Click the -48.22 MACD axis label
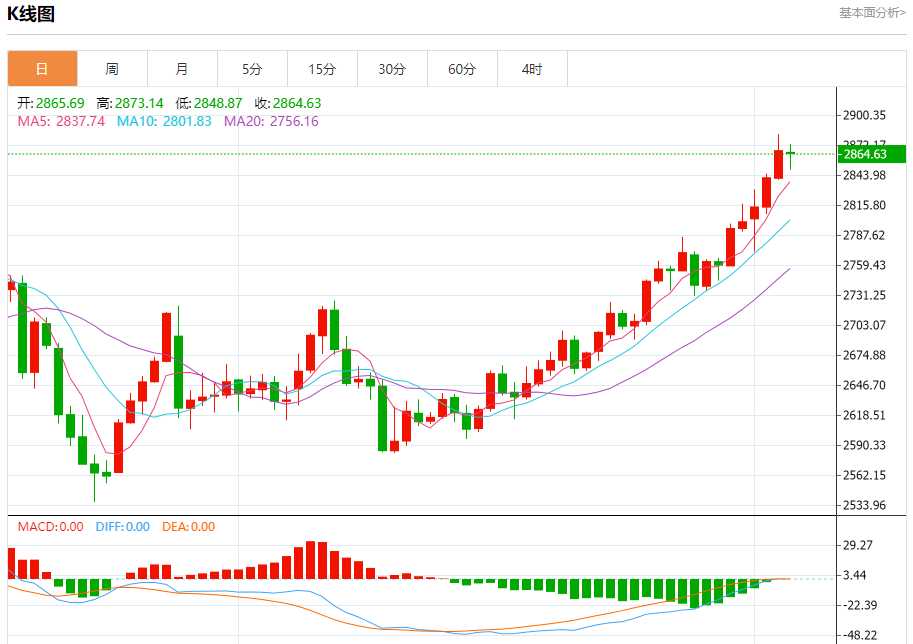Screen dimensions: 913x644 (860, 635)
